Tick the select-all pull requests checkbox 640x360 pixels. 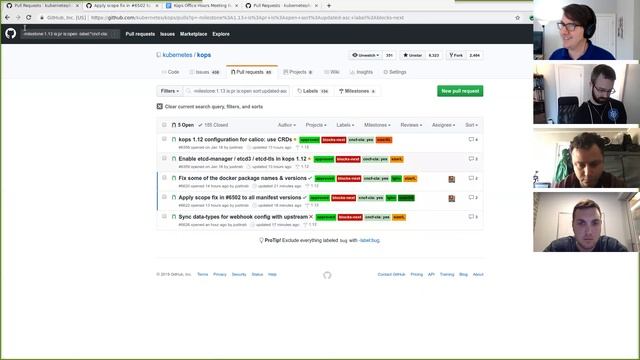[x=164, y=125]
